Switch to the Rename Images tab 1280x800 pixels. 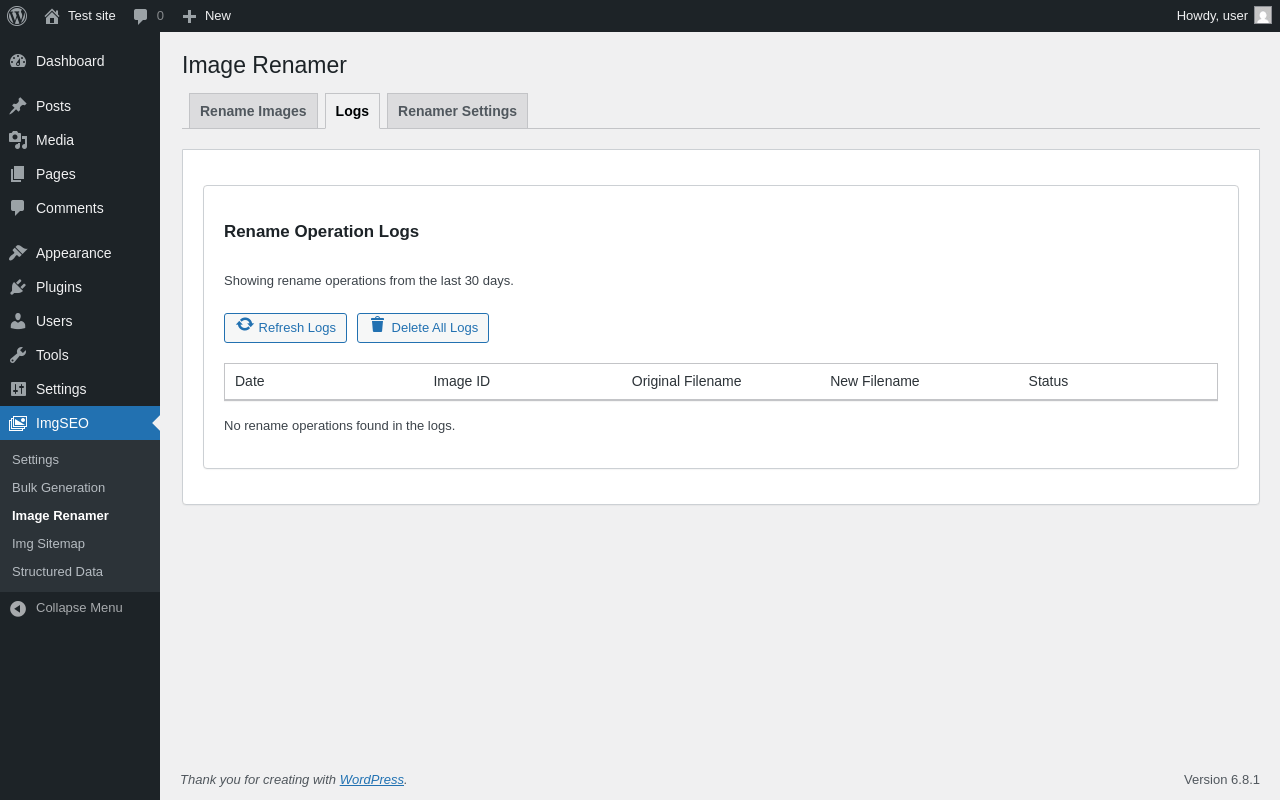coord(253,111)
